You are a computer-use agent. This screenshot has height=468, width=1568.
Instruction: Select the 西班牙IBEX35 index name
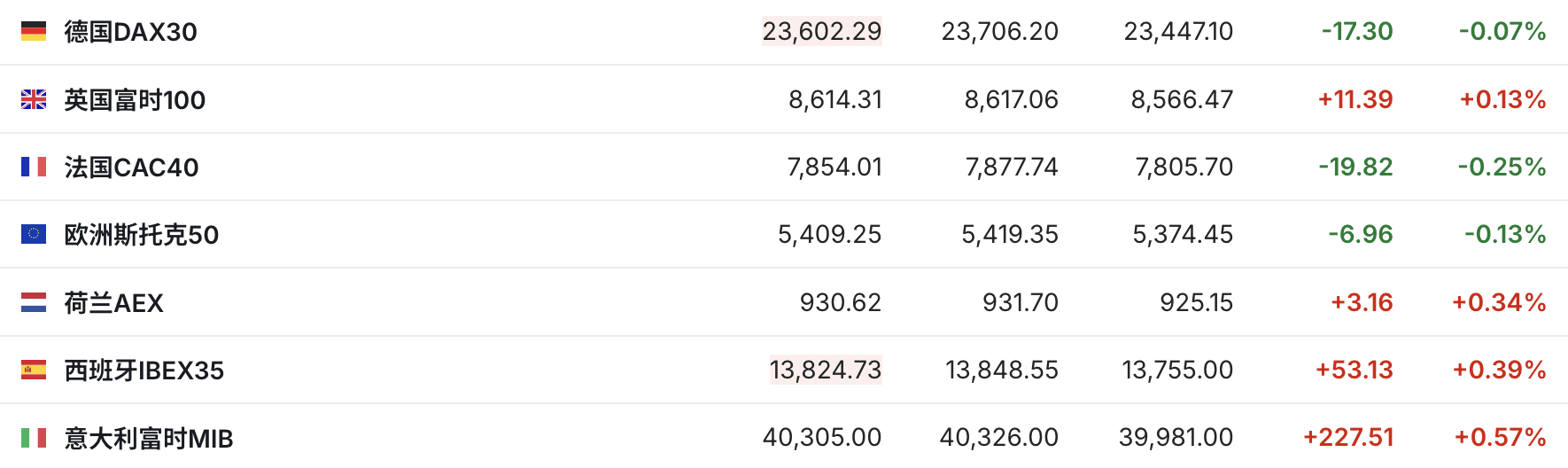click(x=144, y=370)
